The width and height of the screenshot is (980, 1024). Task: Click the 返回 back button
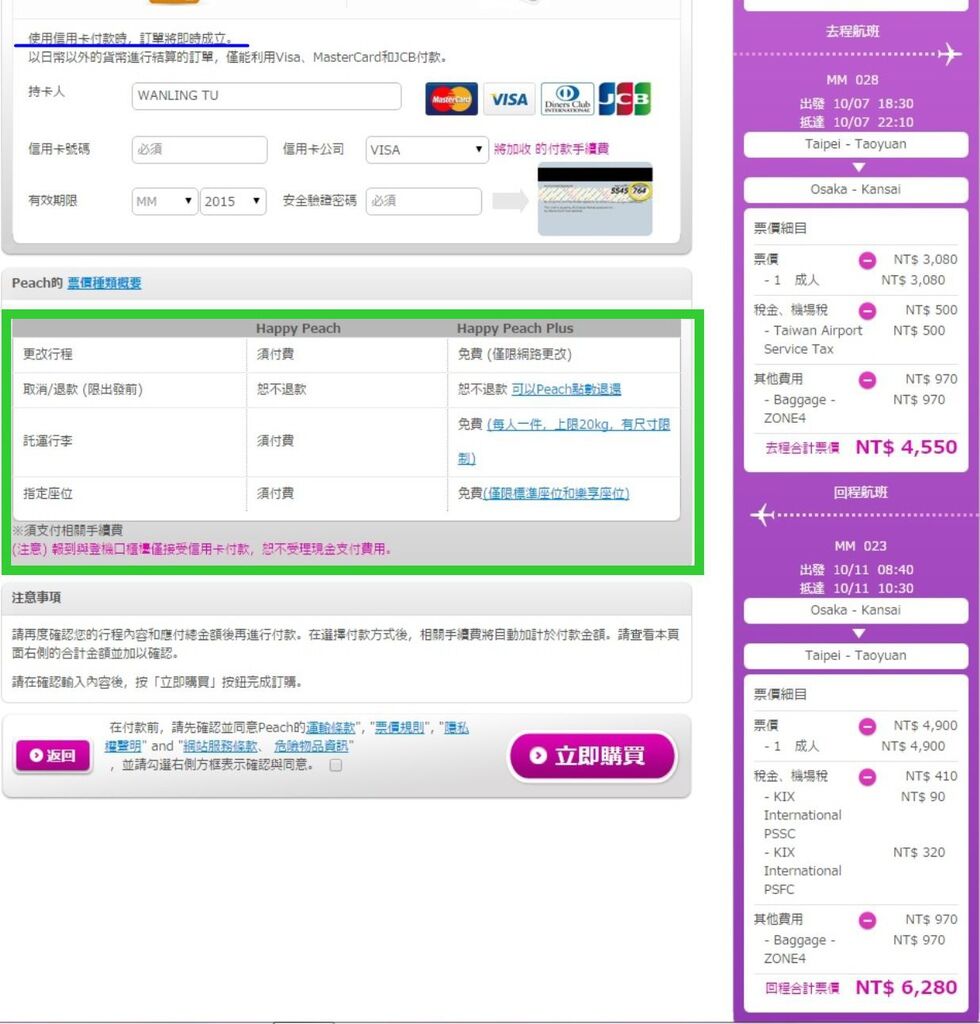[54, 756]
